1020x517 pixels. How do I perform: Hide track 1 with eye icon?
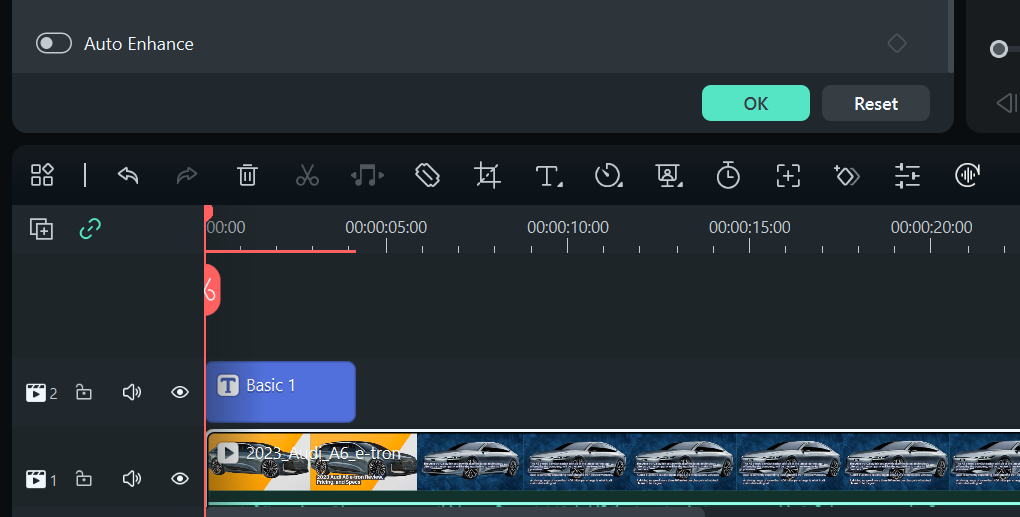(180, 479)
